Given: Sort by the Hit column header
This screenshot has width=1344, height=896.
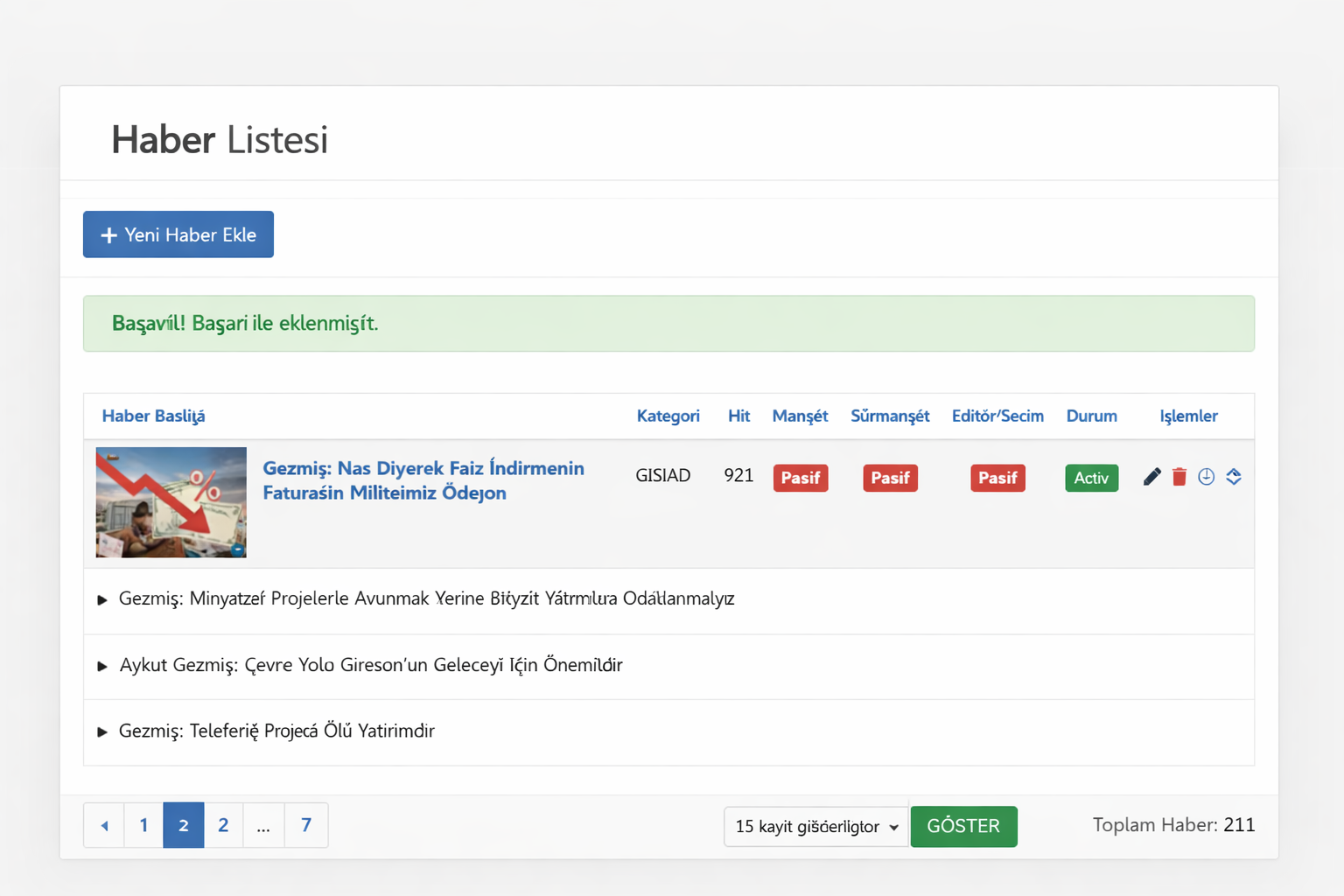Looking at the screenshot, I should 738,416.
